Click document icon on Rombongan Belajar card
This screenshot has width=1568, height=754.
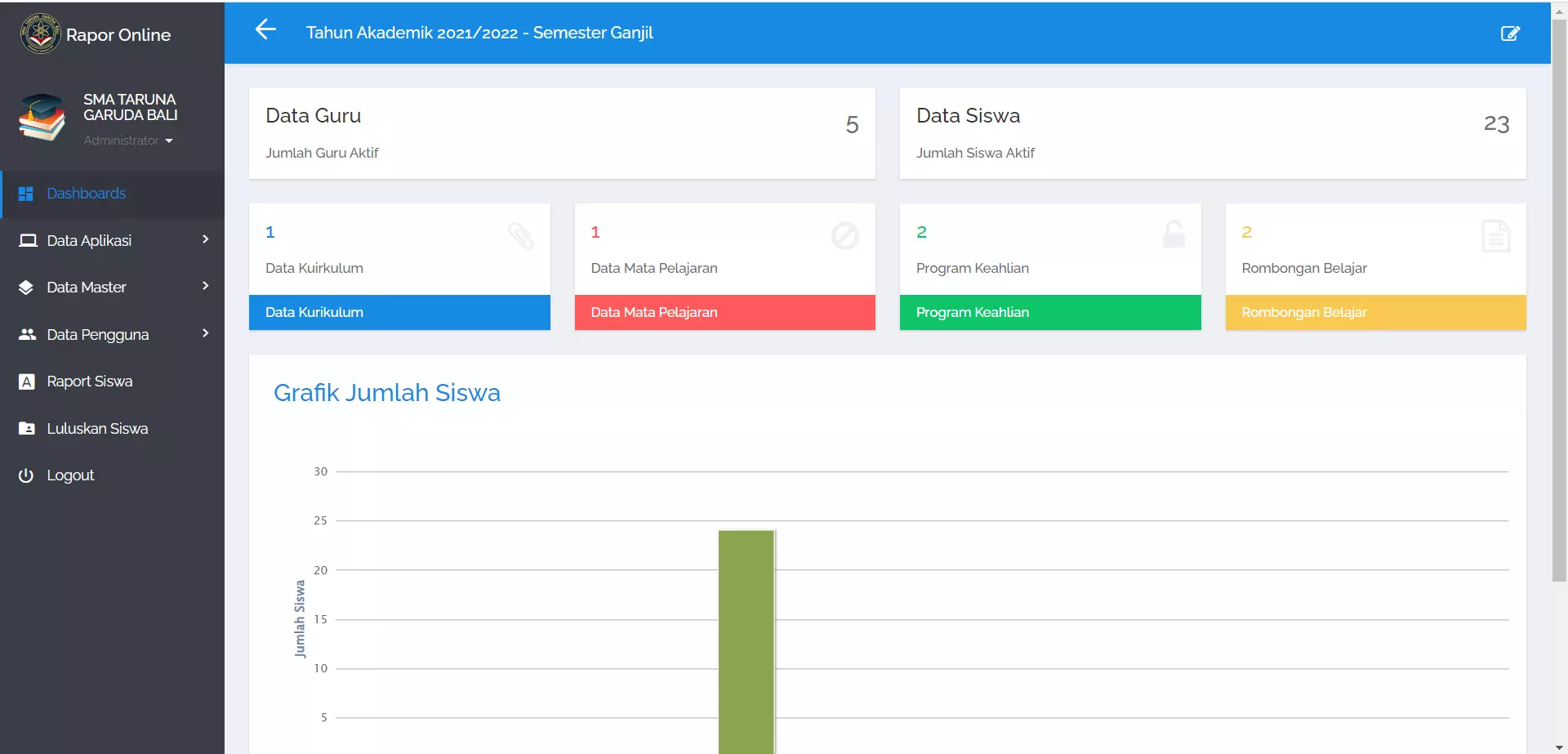pyautogui.click(x=1496, y=236)
